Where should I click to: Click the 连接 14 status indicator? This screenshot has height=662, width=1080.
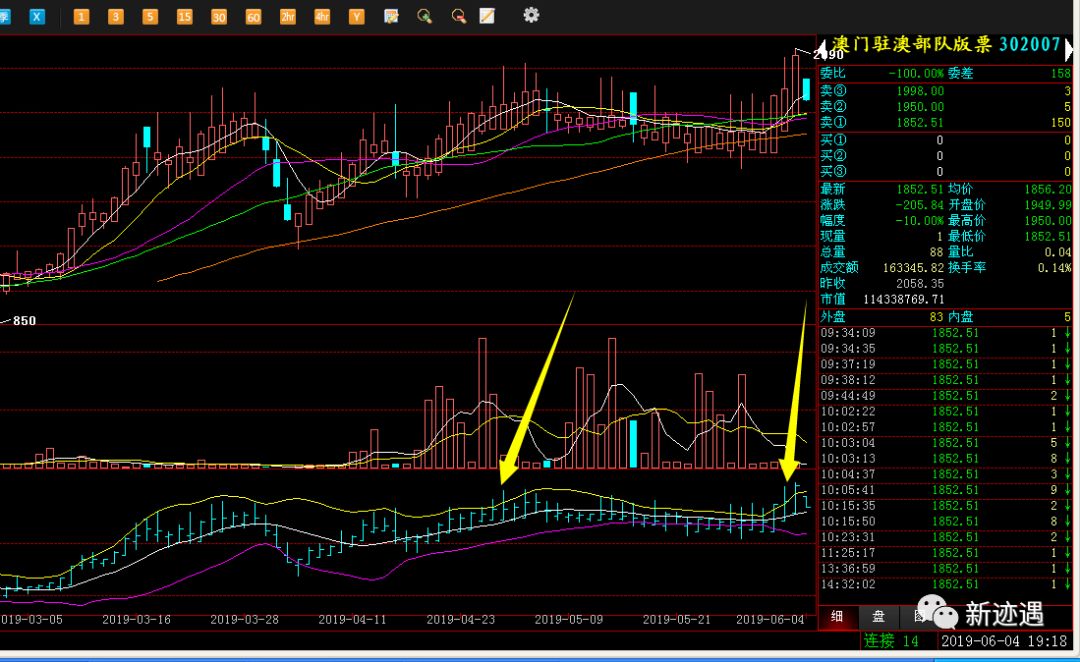coord(891,641)
